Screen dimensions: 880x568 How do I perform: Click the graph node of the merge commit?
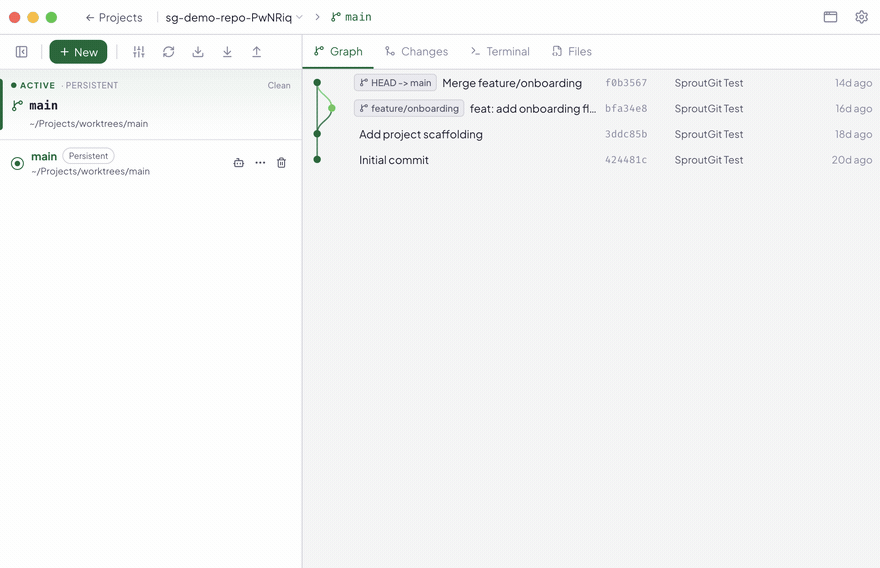click(317, 83)
